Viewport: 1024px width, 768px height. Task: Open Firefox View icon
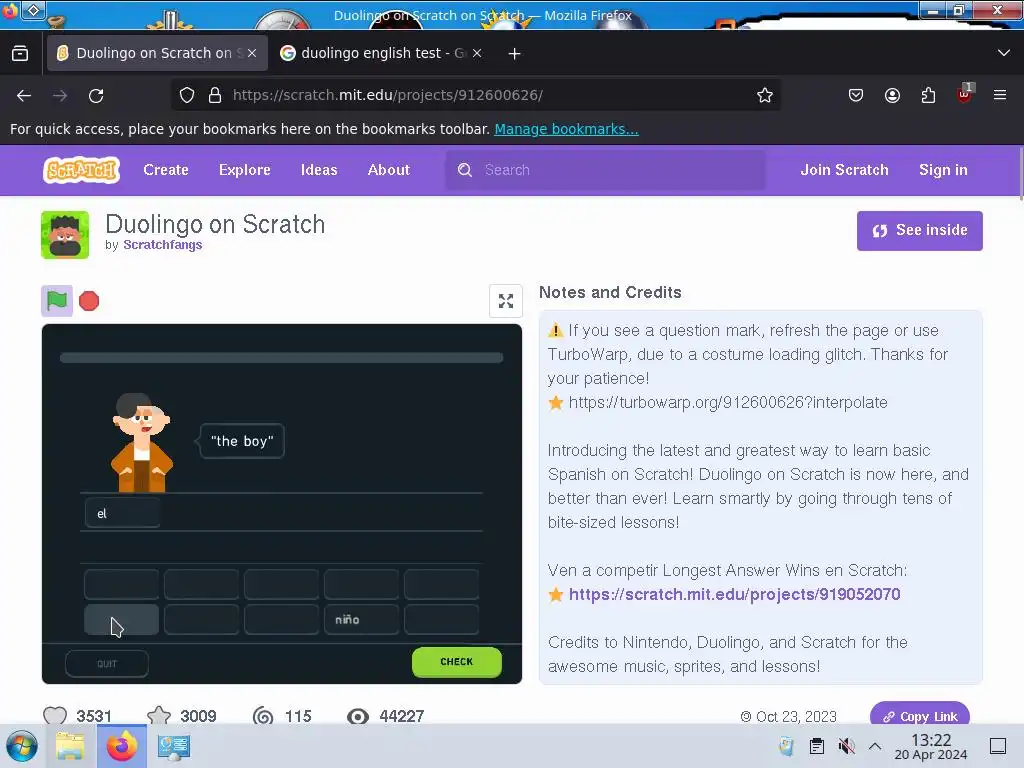point(20,54)
